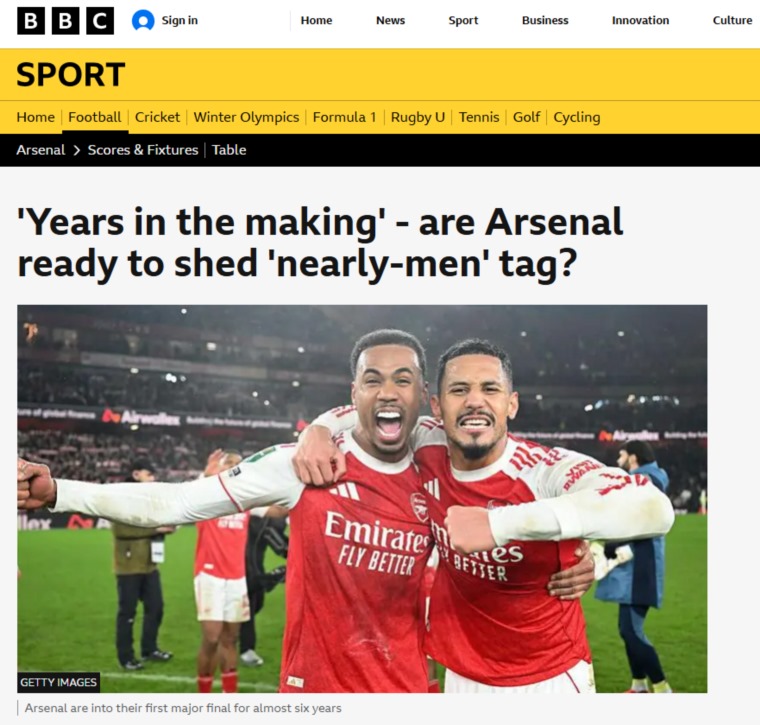Image resolution: width=760 pixels, height=725 pixels.
Task: Open the Sport section in top bar
Action: pos(463,20)
